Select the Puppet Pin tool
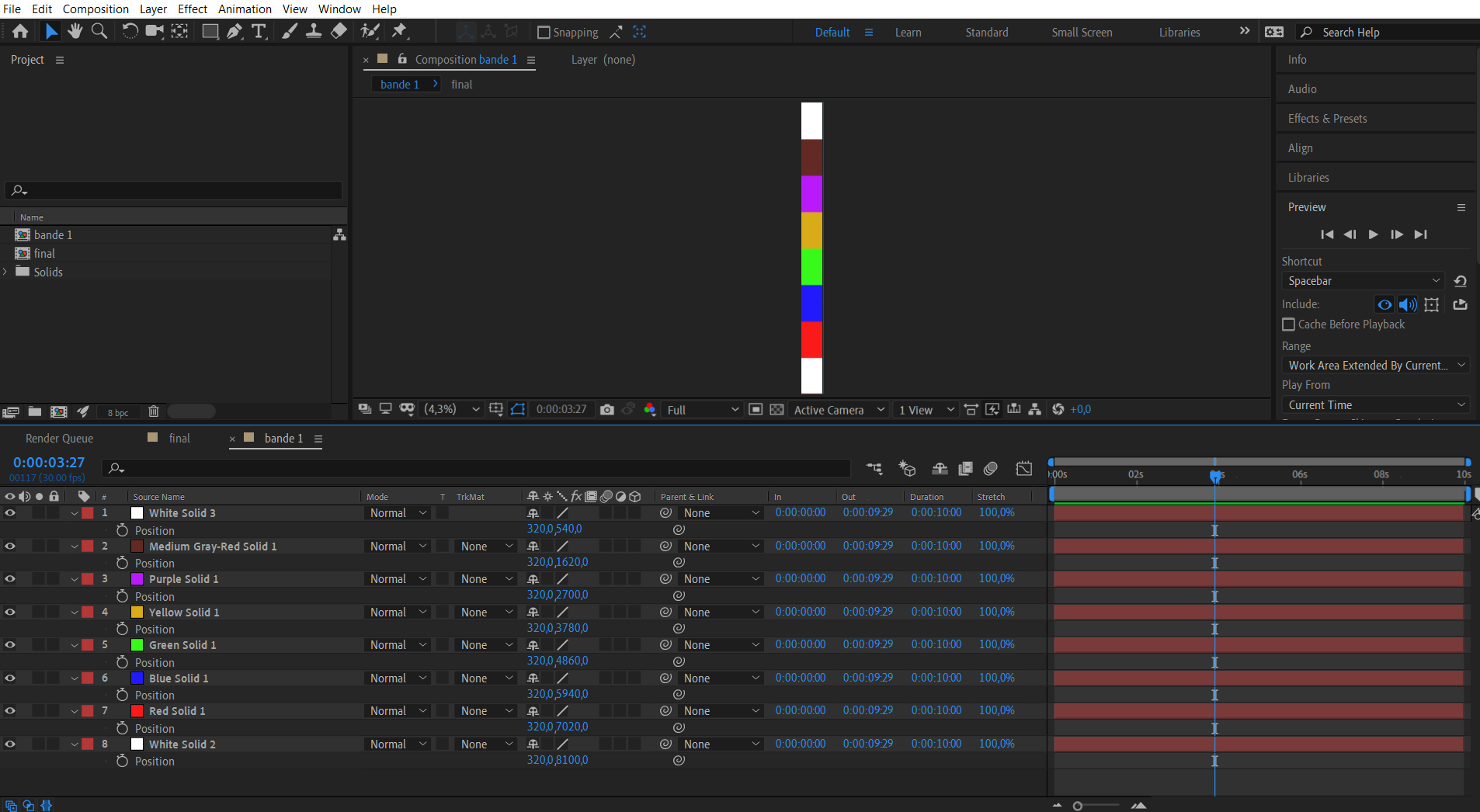Viewport: 1480px width, 812px height. click(400, 31)
